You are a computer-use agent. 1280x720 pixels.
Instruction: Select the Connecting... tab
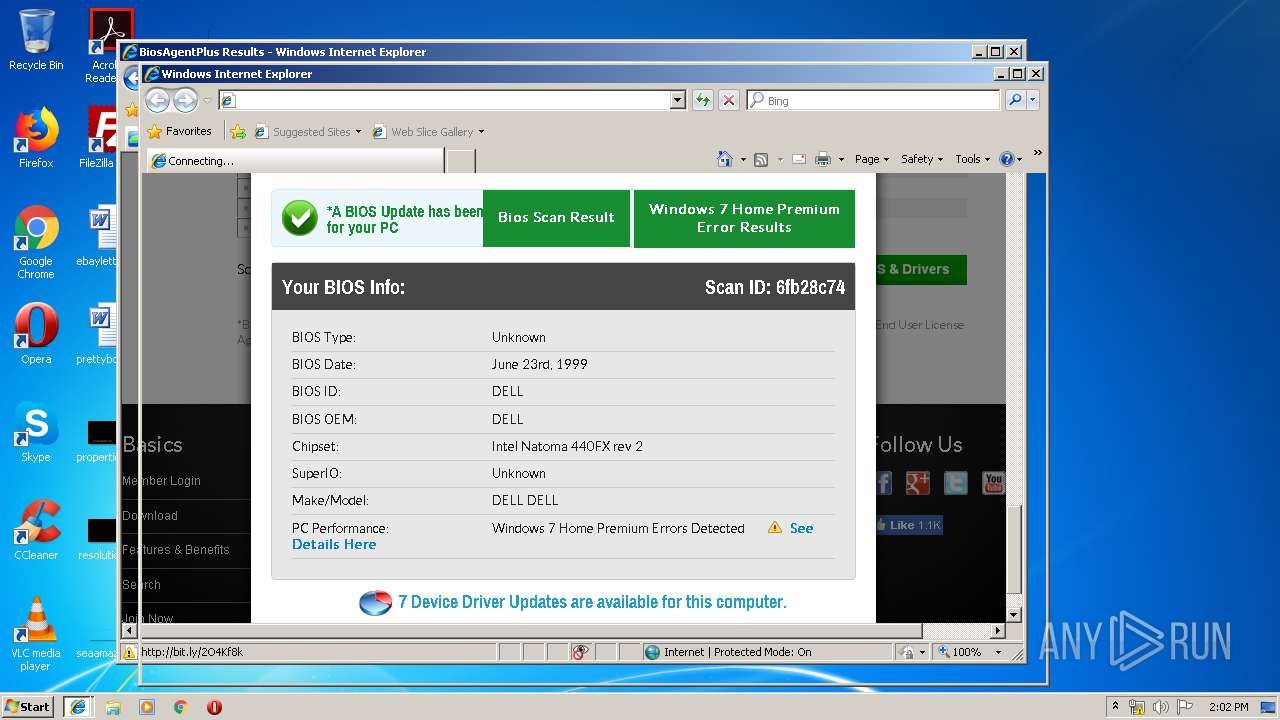point(295,160)
